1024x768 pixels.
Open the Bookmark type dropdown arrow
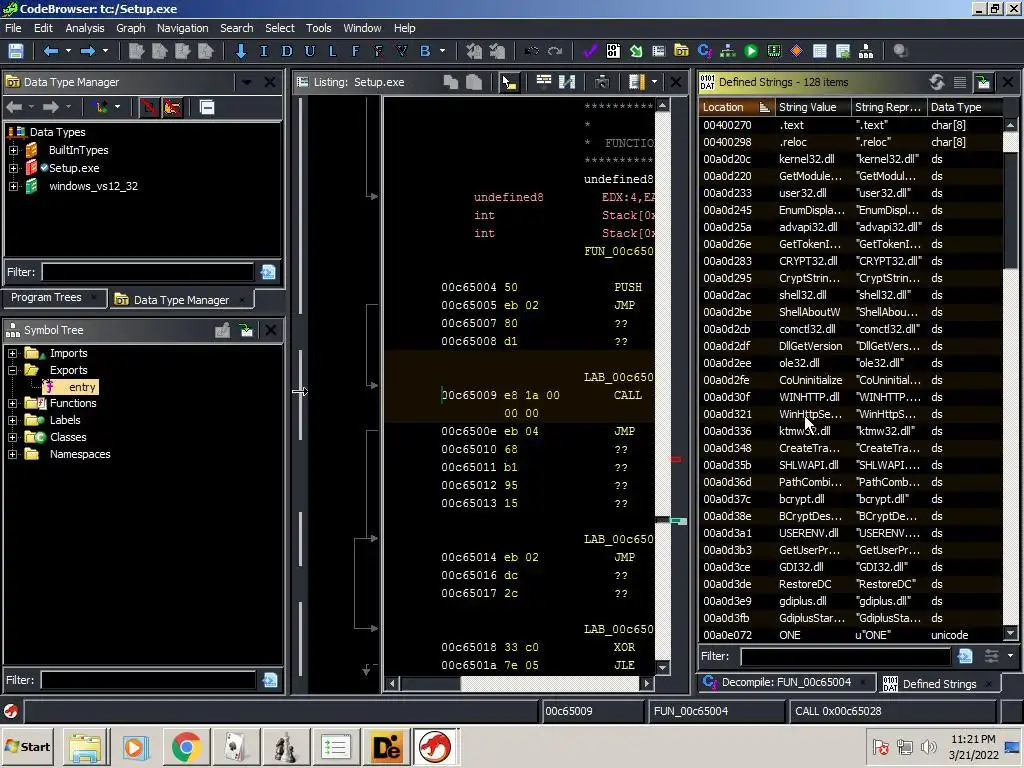click(x=442, y=51)
